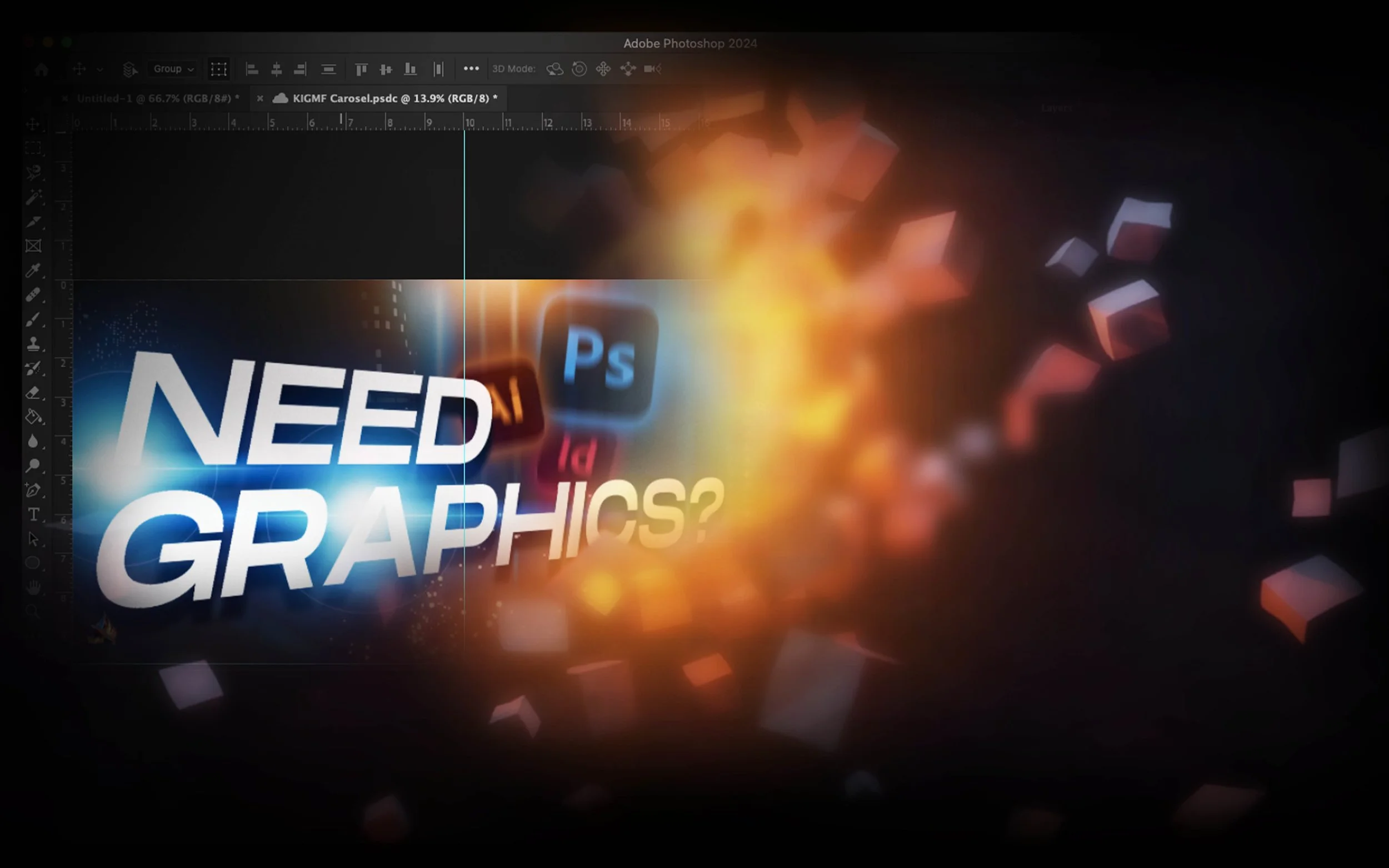The width and height of the screenshot is (1389, 868).
Task: Select the Frame tool
Action: coord(33,246)
